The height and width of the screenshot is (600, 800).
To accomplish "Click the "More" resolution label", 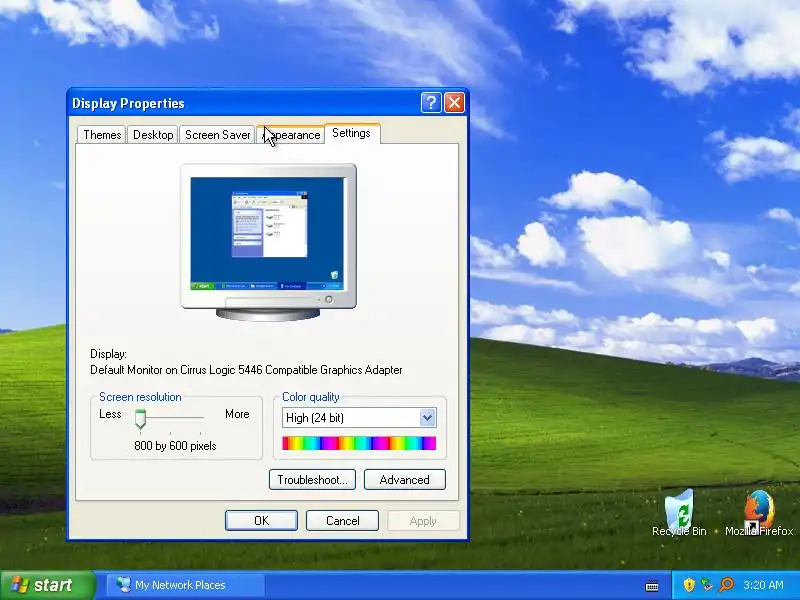I will pyautogui.click(x=237, y=414).
